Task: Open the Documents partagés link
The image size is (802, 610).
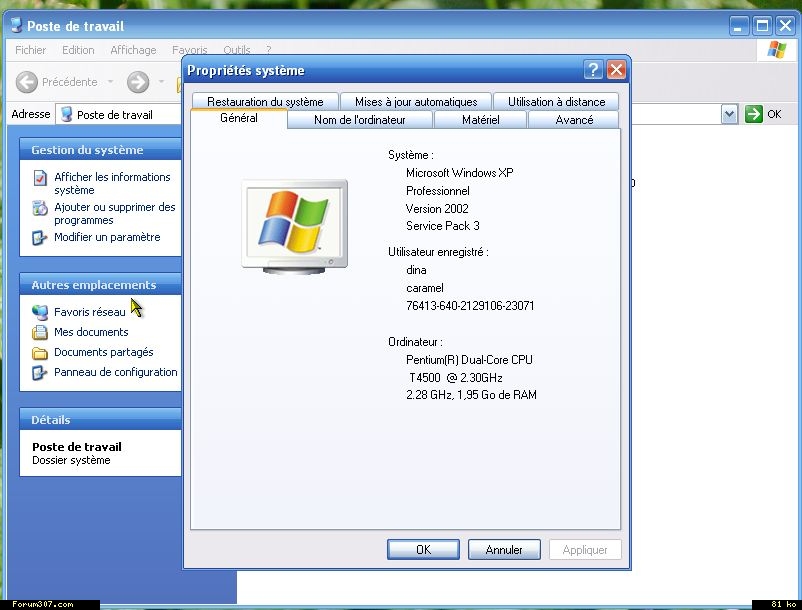Action: tap(104, 352)
